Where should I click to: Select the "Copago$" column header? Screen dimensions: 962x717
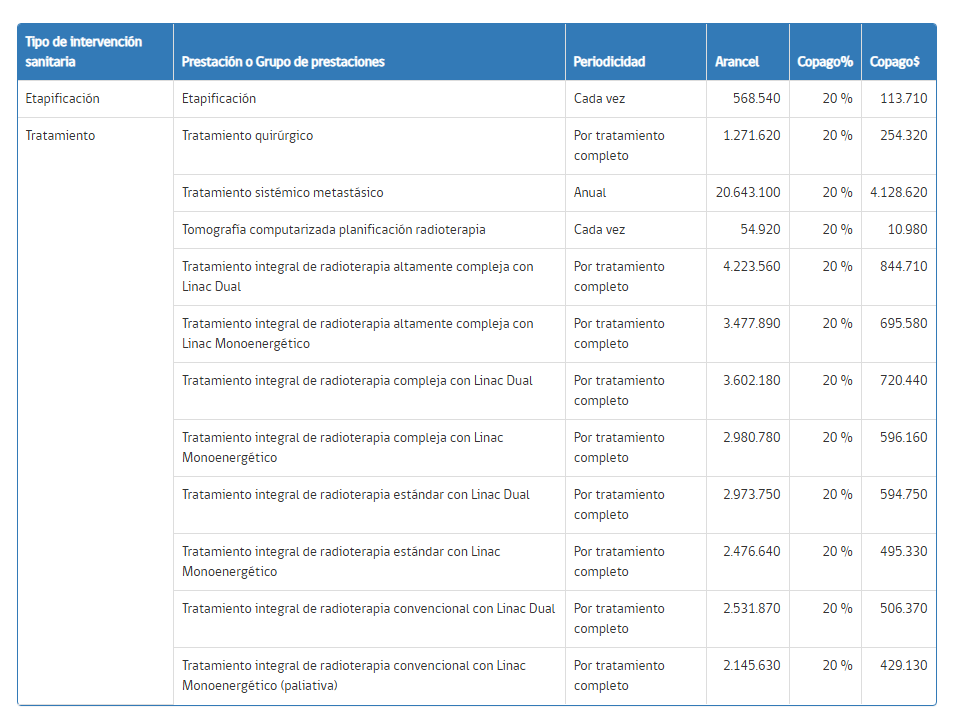pyautogui.click(x=895, y=62)
